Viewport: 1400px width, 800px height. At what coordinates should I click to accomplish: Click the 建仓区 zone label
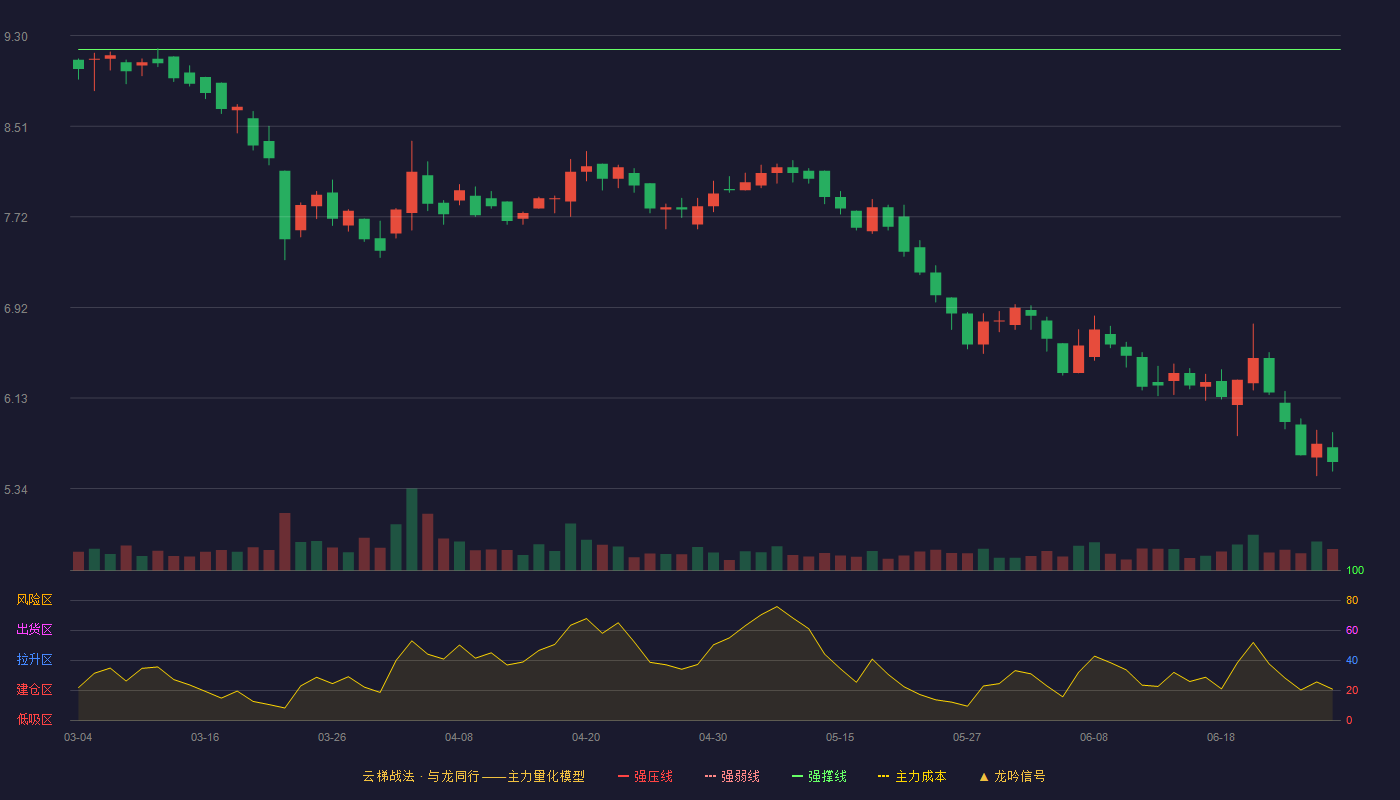(34, 690)
